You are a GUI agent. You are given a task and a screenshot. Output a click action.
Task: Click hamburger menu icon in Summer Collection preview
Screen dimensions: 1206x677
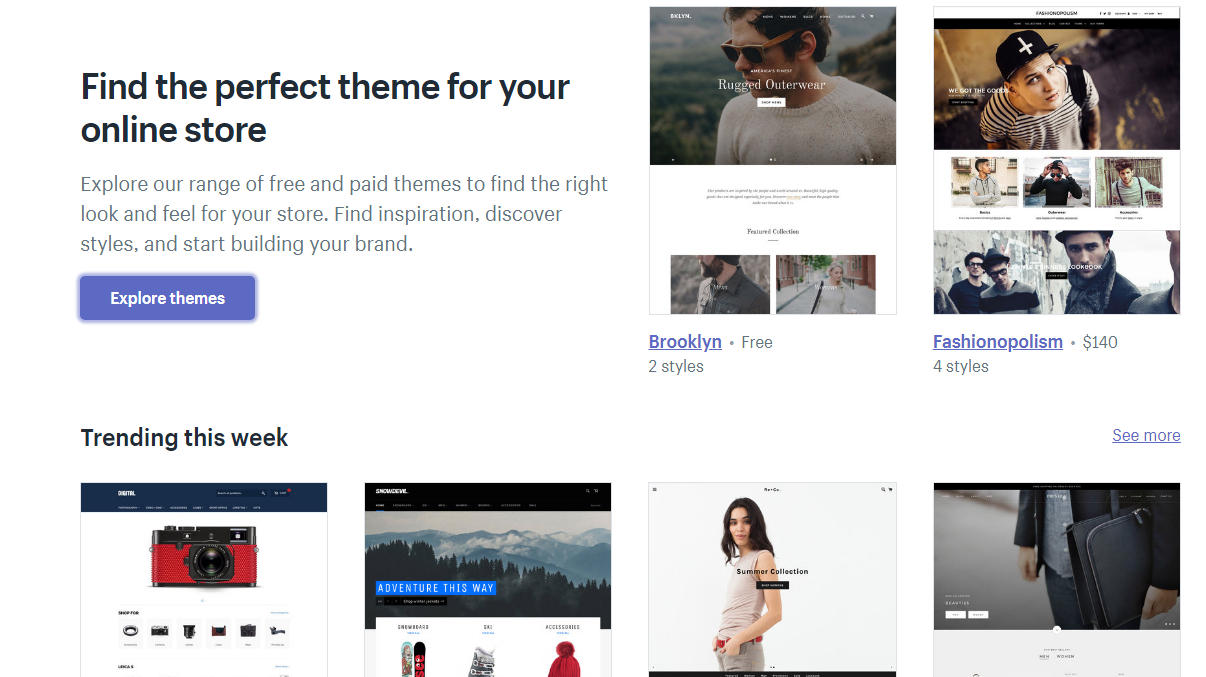pos(655,490)
